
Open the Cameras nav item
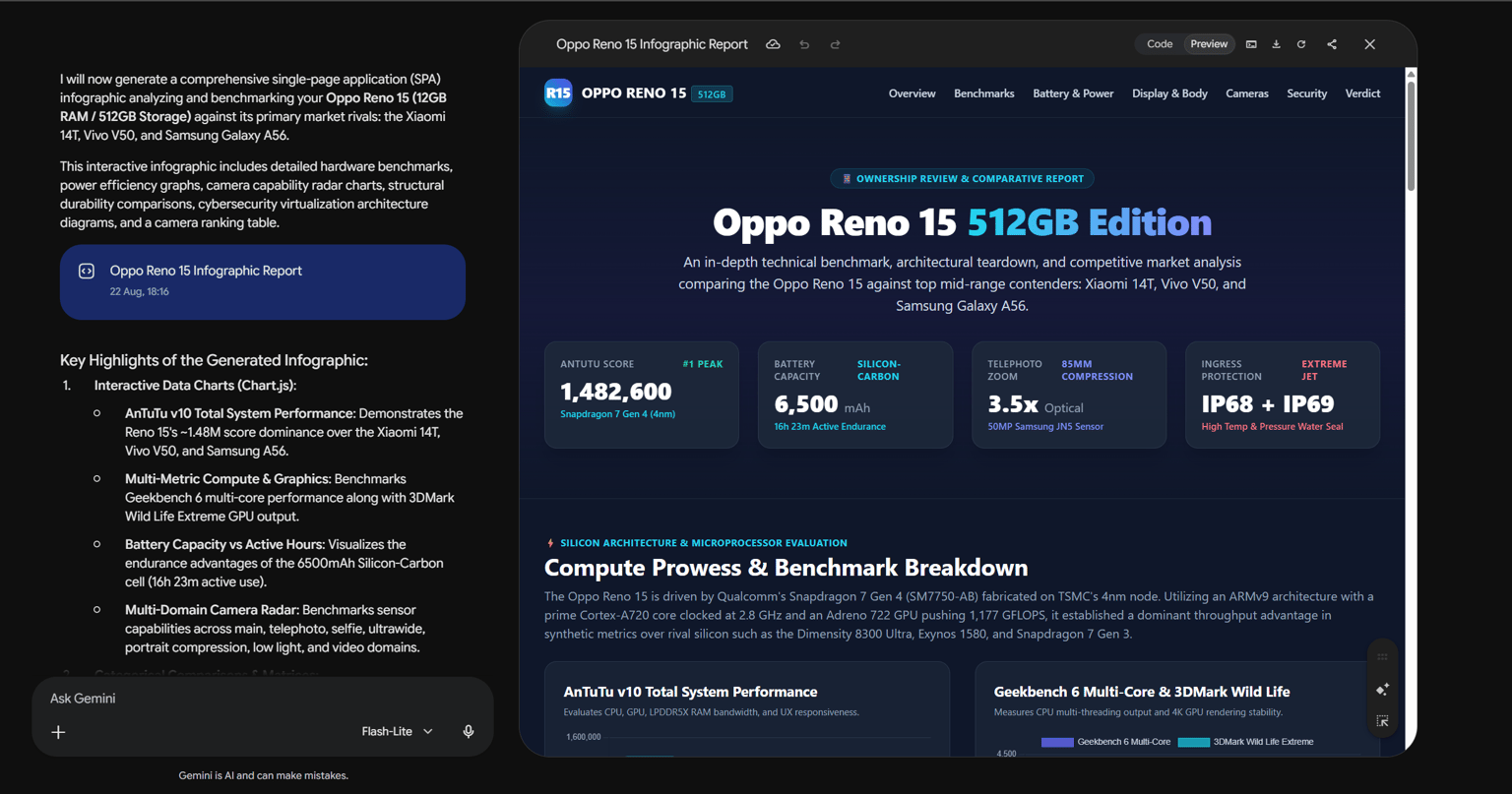(1246, 93)
